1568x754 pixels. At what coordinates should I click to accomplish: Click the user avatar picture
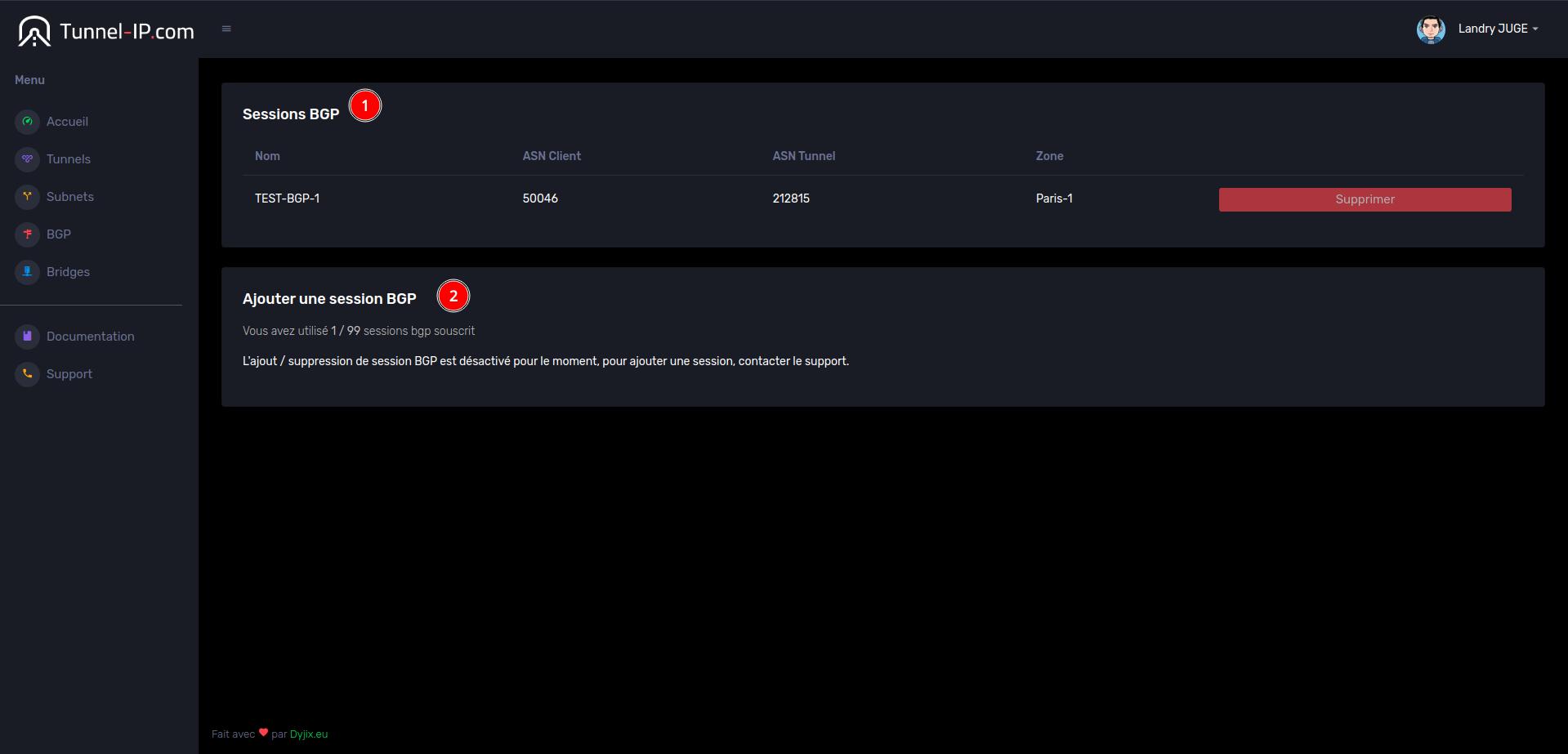click(1430, 29)
